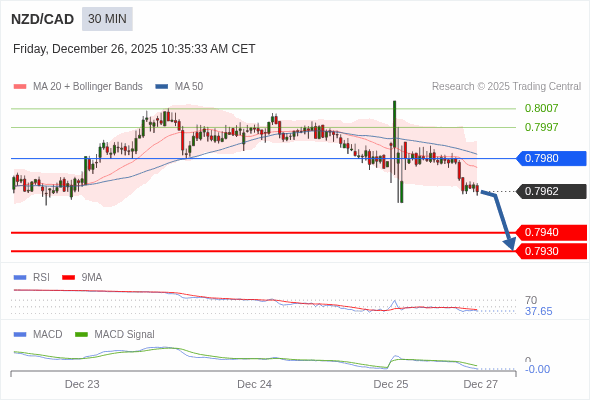Click the MACD Signal legend label
Screen dimensions: 590x400
(x=125, y=335)
